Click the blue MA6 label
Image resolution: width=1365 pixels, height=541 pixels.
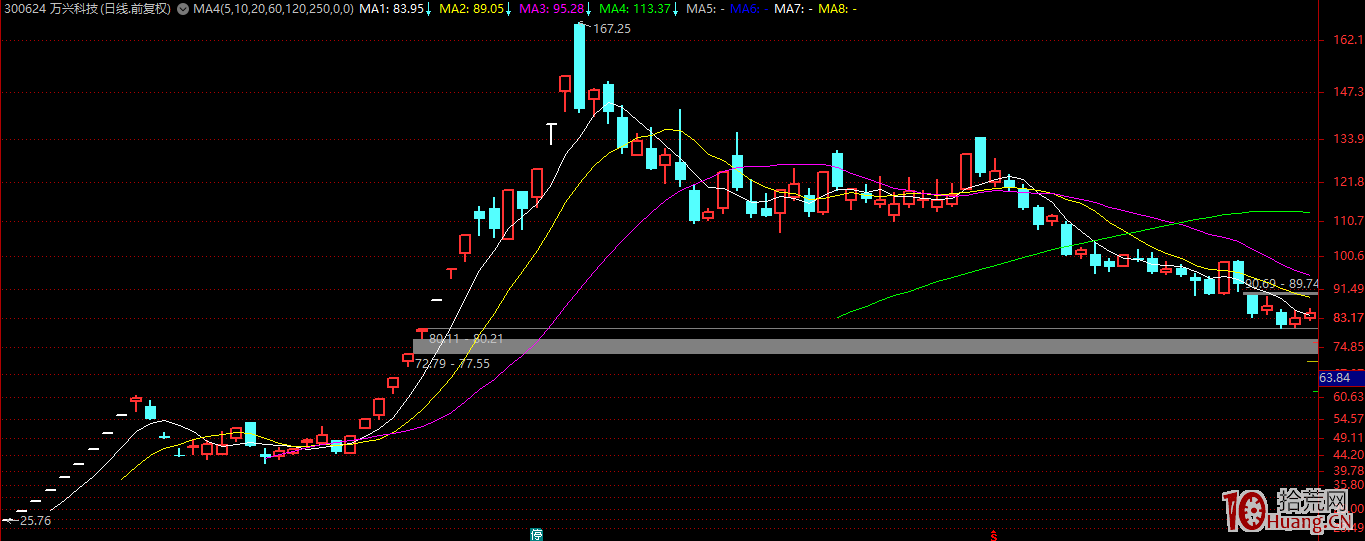(x=743, y=9)
